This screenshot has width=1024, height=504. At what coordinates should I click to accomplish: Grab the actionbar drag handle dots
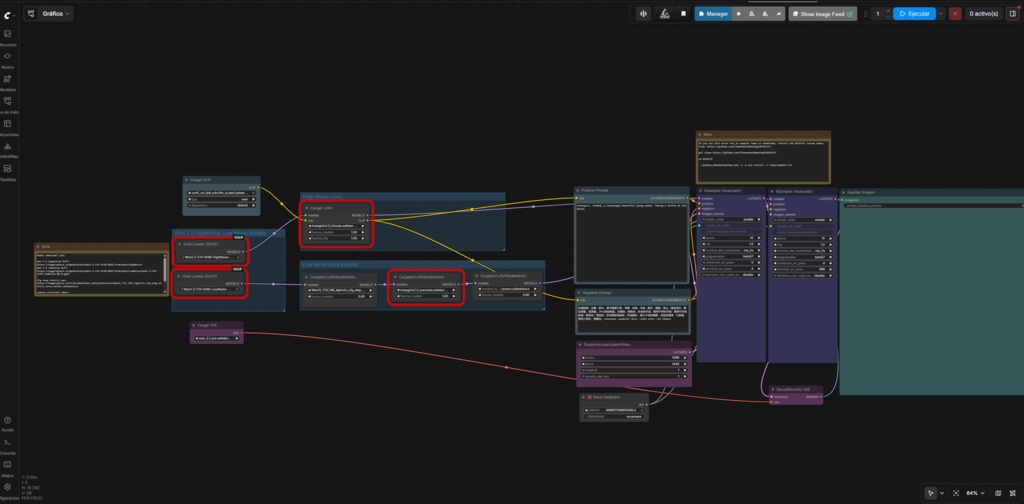click(x=866, y=14)
